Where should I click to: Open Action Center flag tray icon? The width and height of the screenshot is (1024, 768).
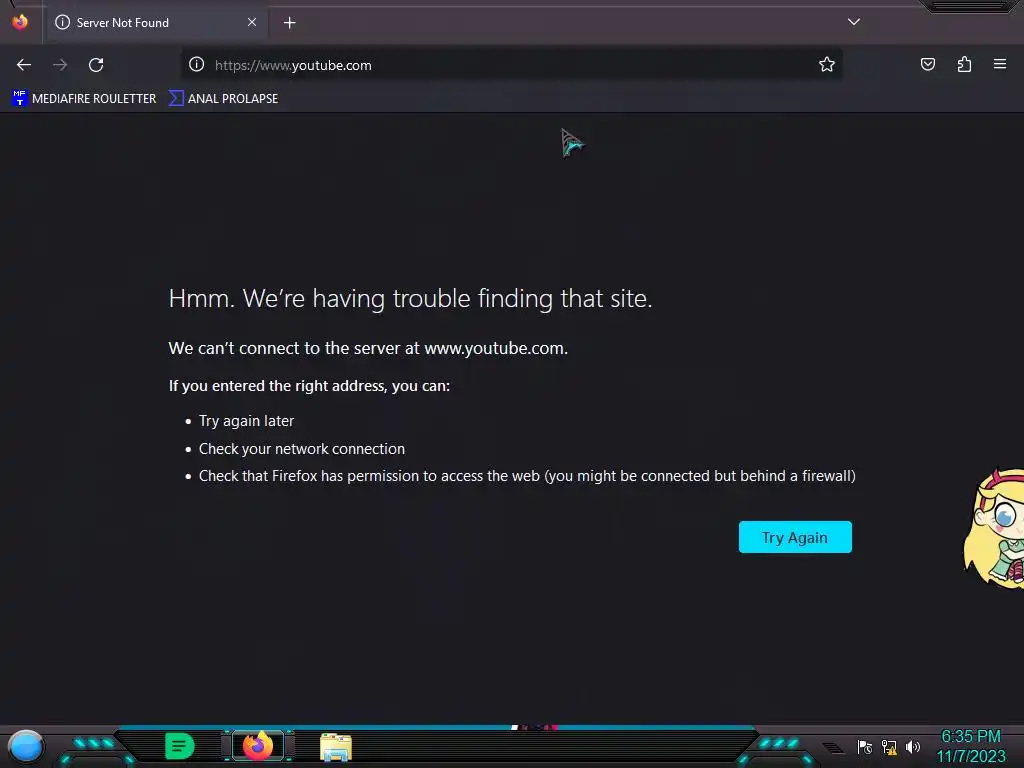(865, 747)
